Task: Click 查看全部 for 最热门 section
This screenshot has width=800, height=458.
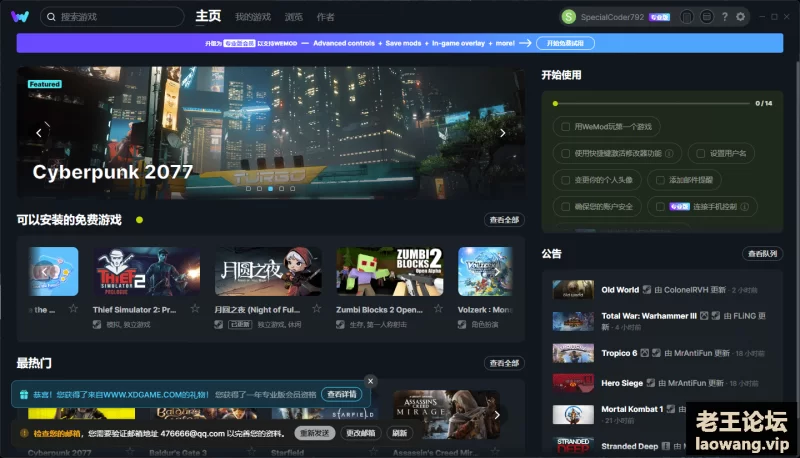Action: tap(504, 363)
